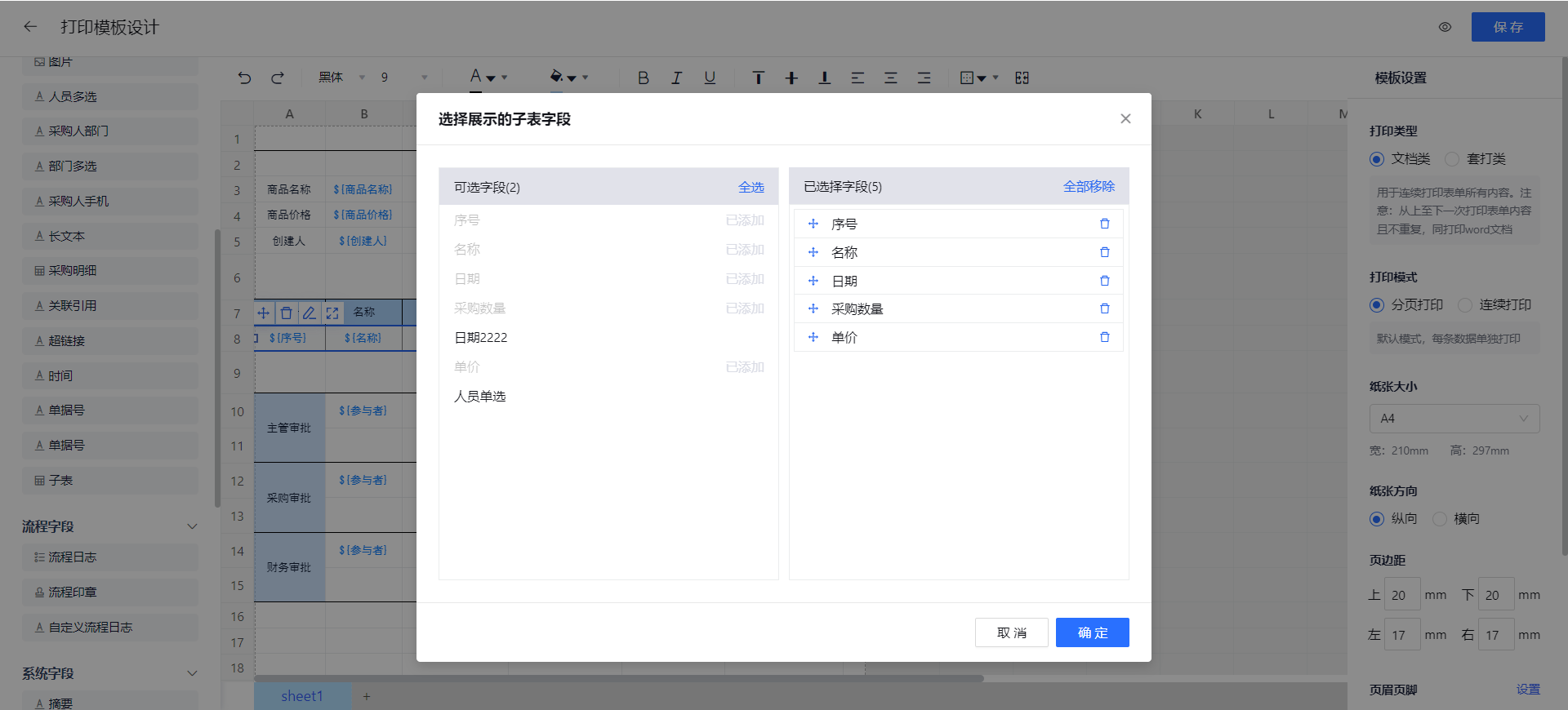Screen dimensions: 1568x710
Task: Move icon on sub-table row 7
Action: click(264, 313)
